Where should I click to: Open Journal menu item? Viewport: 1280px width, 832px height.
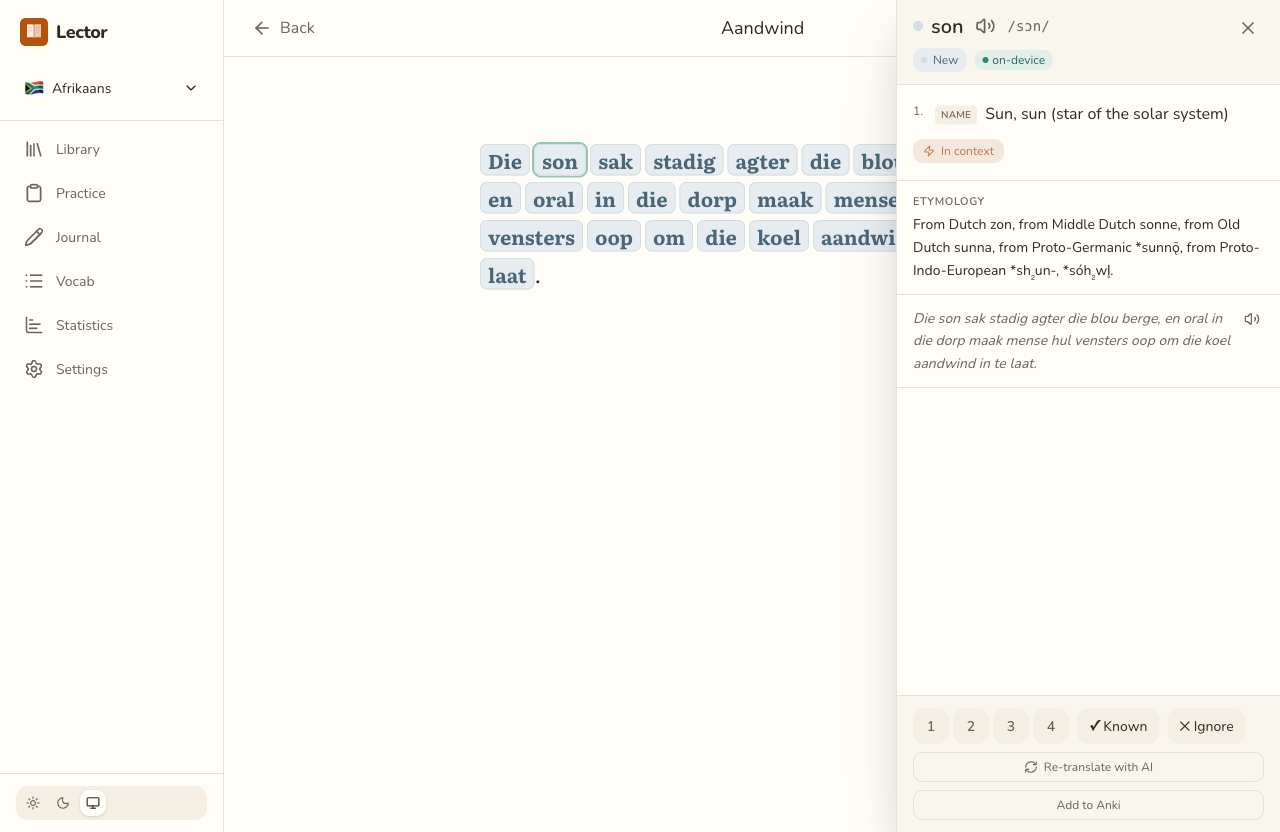(112, 237)
